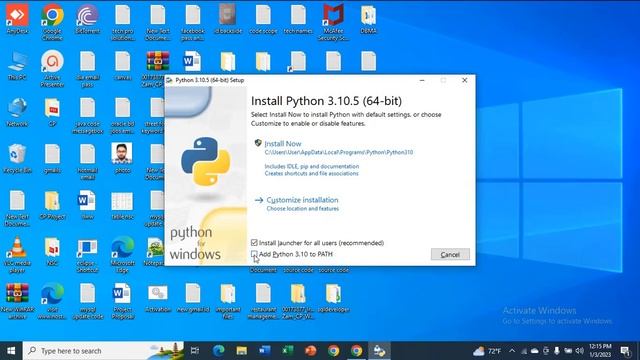Image resolution: width=640 pixels, height=360 pixels.
Task: Select the This PC desktop icon
Action: coord(17,65)
